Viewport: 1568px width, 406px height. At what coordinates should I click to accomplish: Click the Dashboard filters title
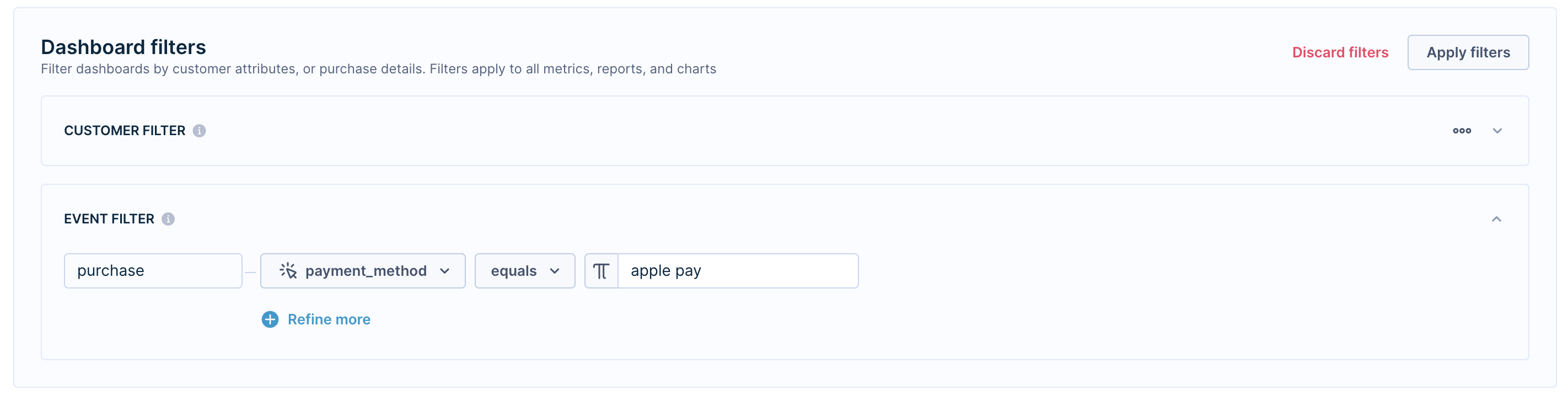pos(123,47)
